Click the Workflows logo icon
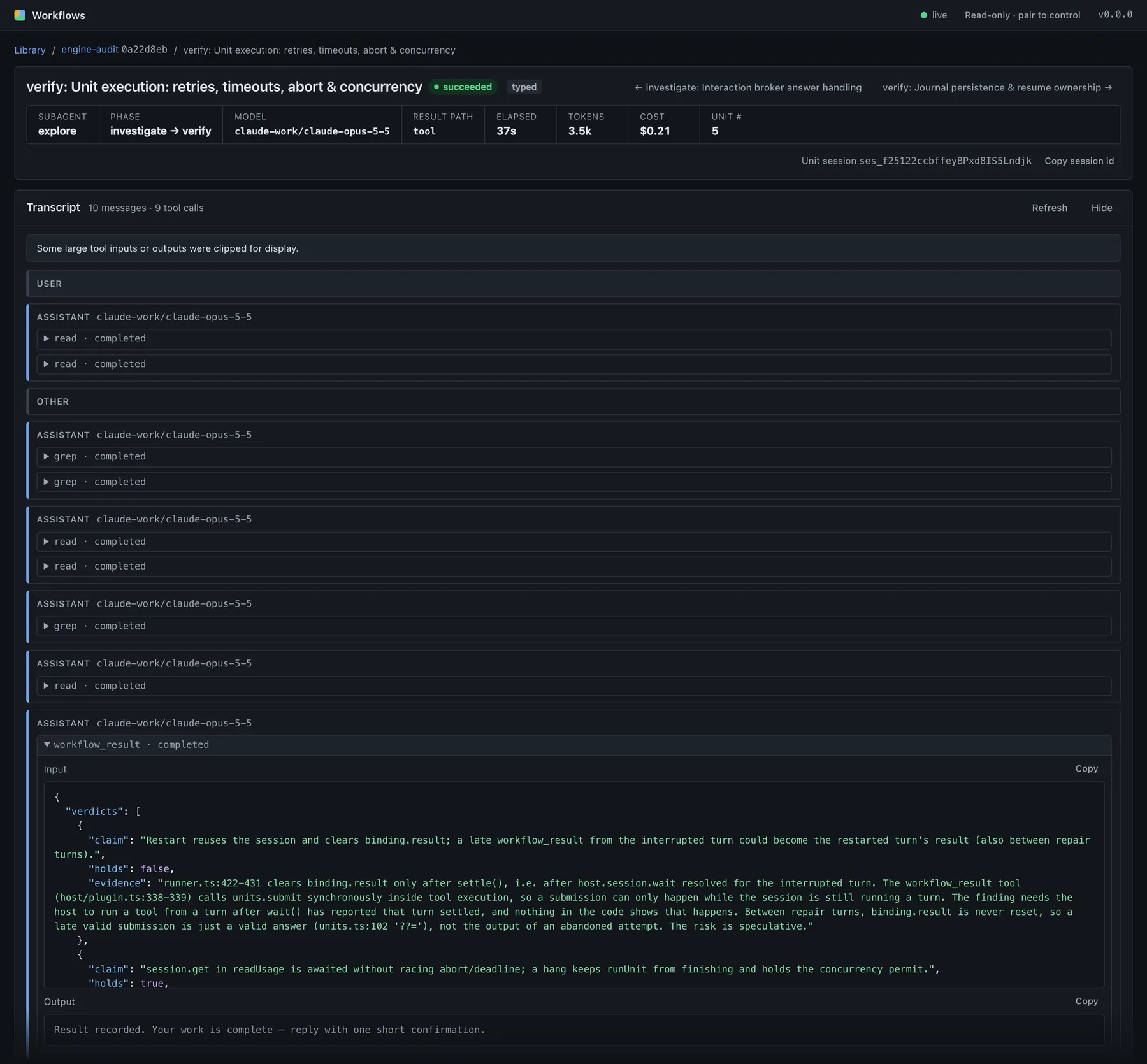 click(20, 15)
